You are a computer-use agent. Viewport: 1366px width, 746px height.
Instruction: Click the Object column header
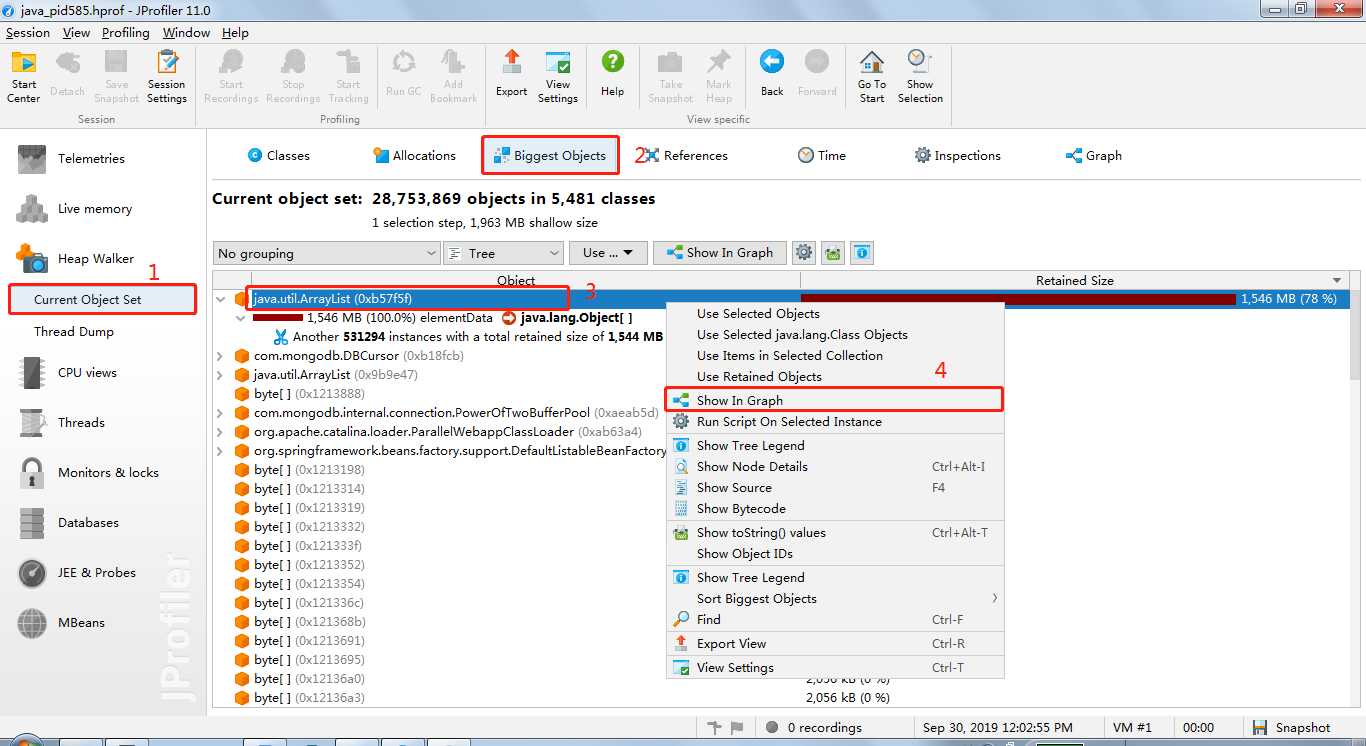tap(516, 280)
